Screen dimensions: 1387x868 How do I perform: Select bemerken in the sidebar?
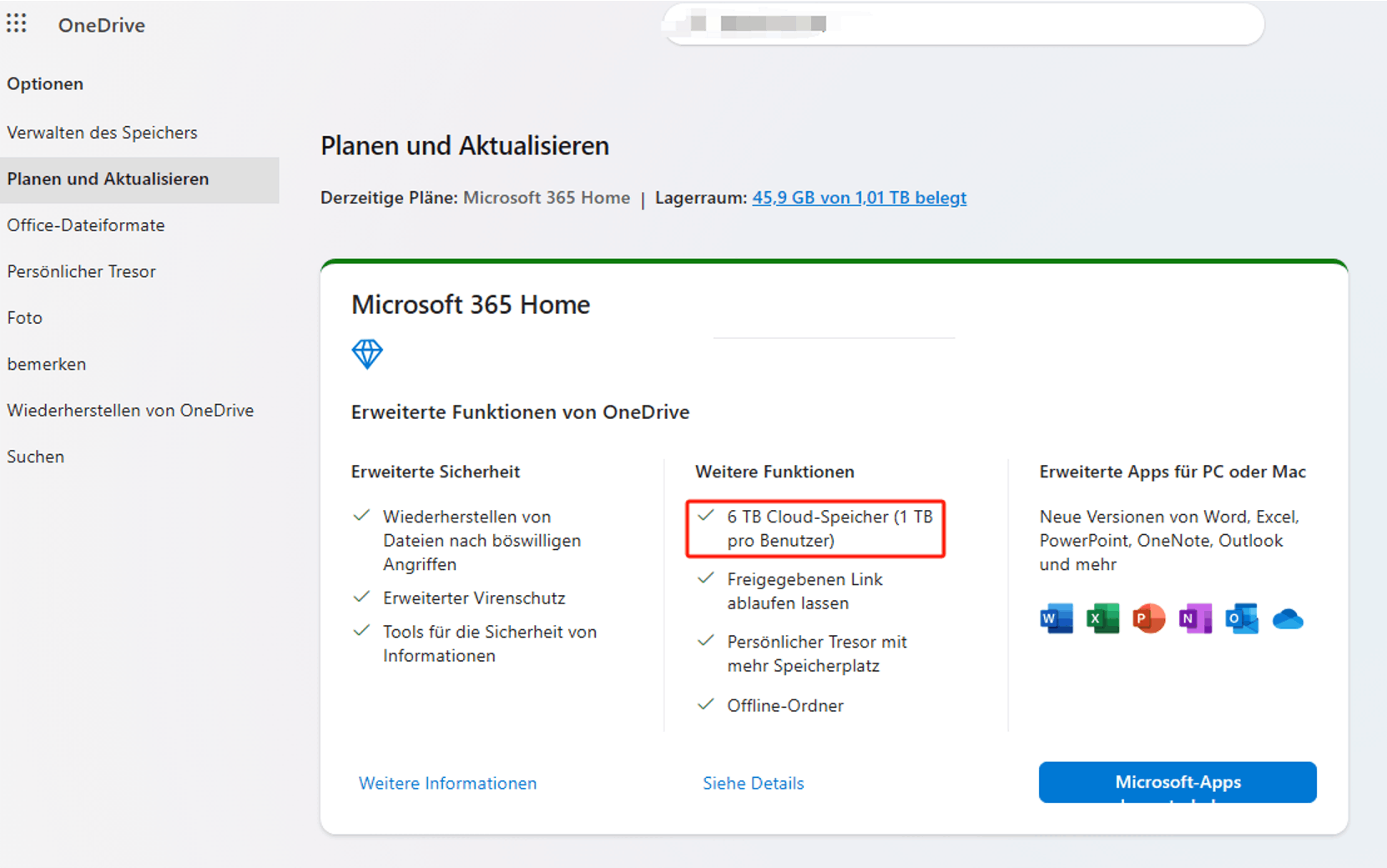[x=46, y=364]
